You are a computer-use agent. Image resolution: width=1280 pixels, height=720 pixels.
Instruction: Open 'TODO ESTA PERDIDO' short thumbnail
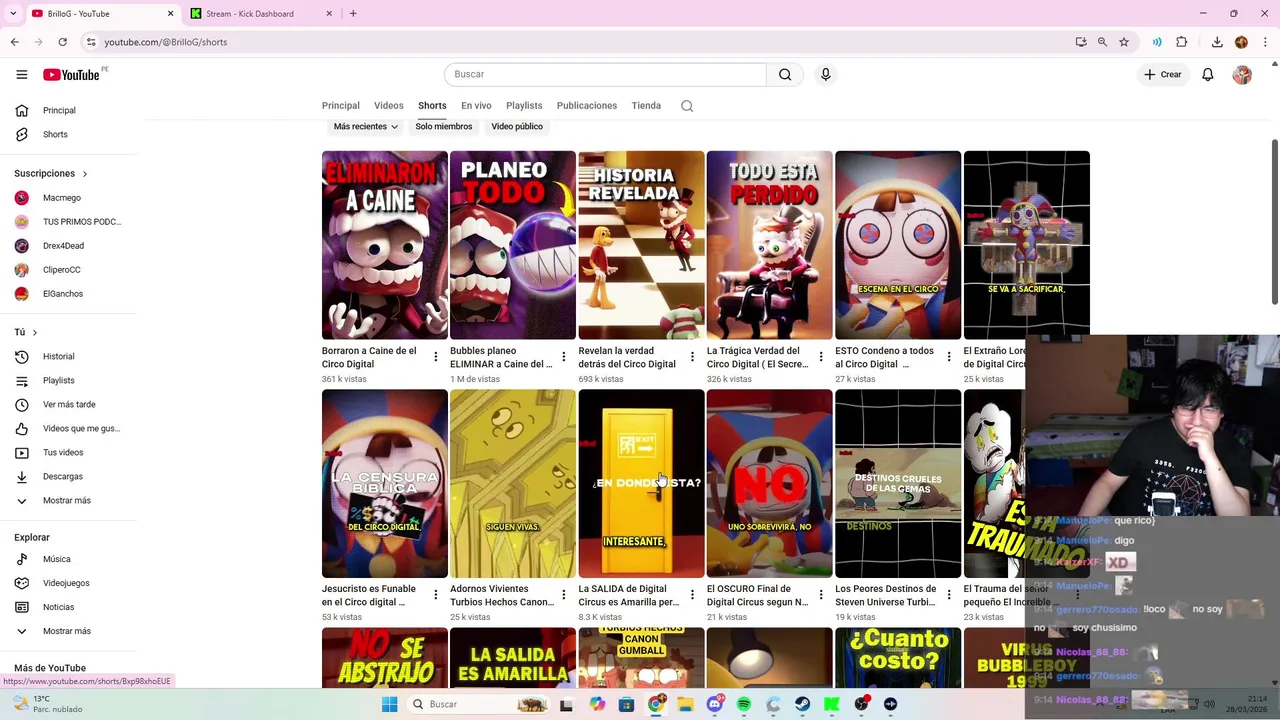pos(770,245)
